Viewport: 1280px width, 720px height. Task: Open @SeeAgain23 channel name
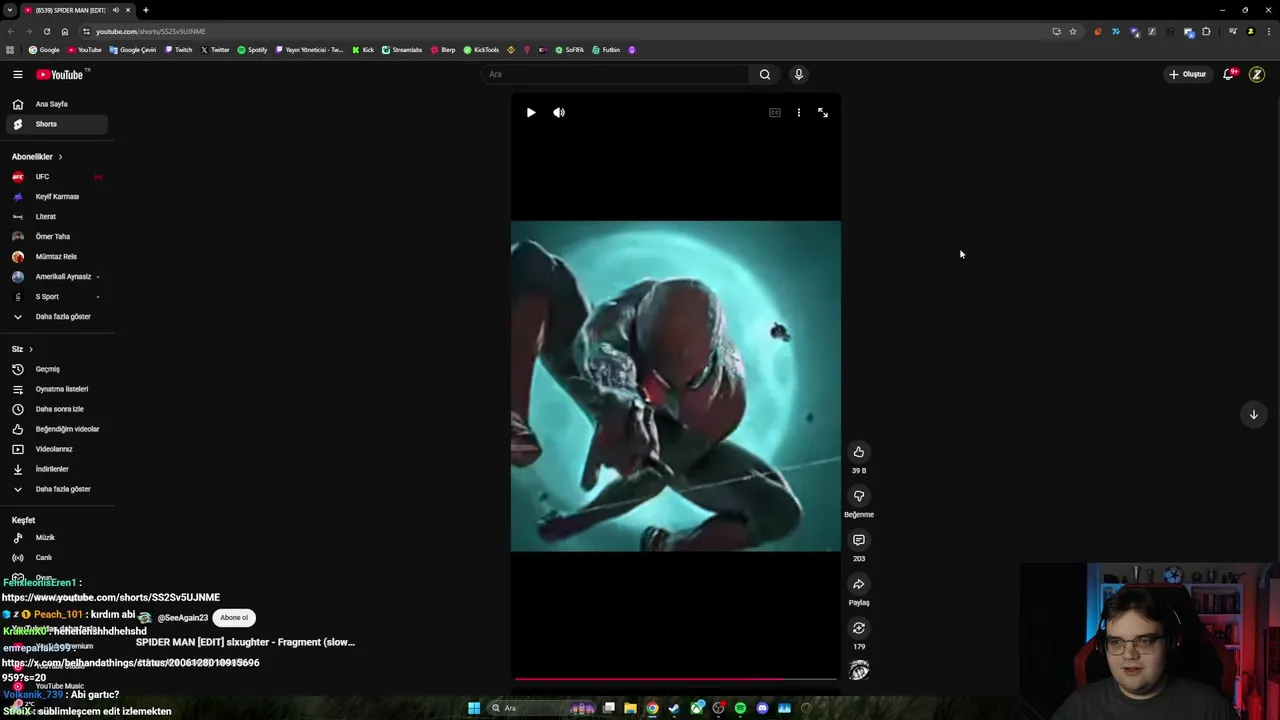[x=182, y=618]
